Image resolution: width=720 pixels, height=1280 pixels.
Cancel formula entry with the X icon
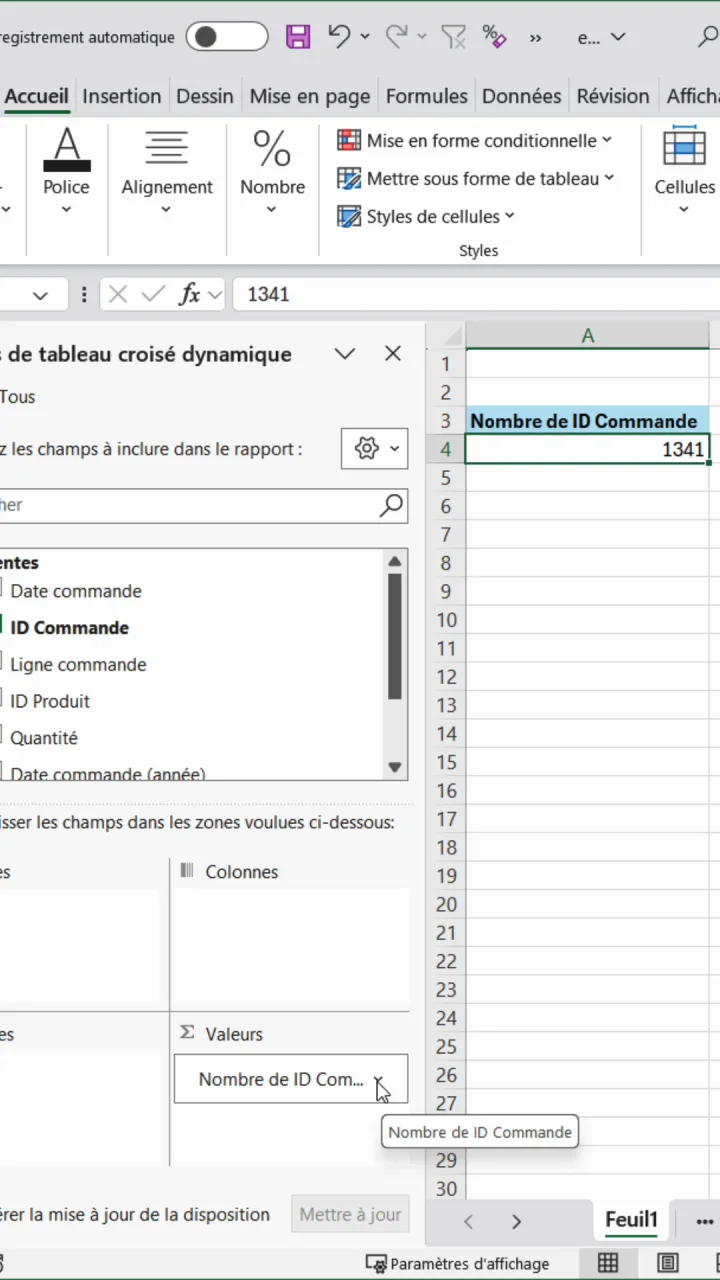point(118,295)
